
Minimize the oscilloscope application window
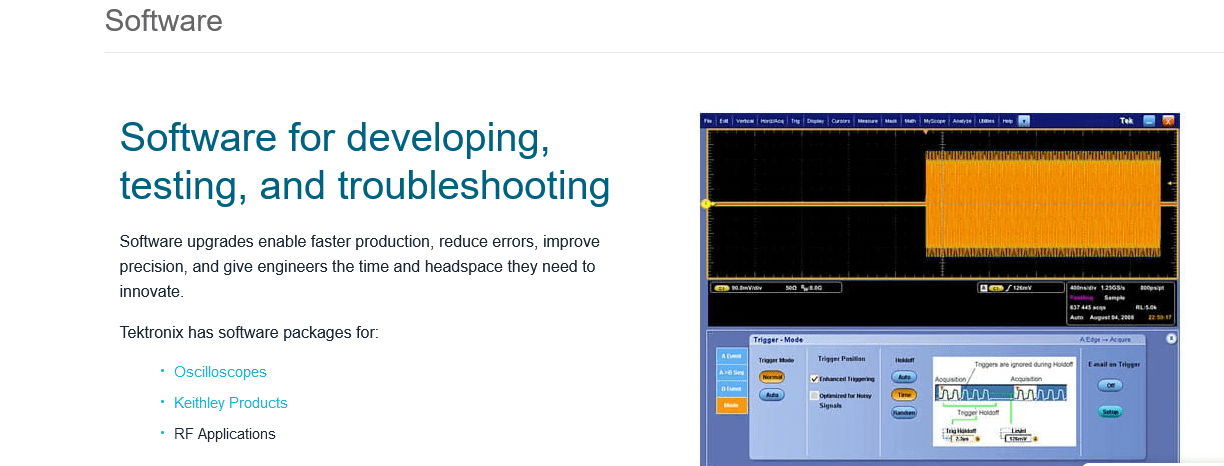[1149, 120]
